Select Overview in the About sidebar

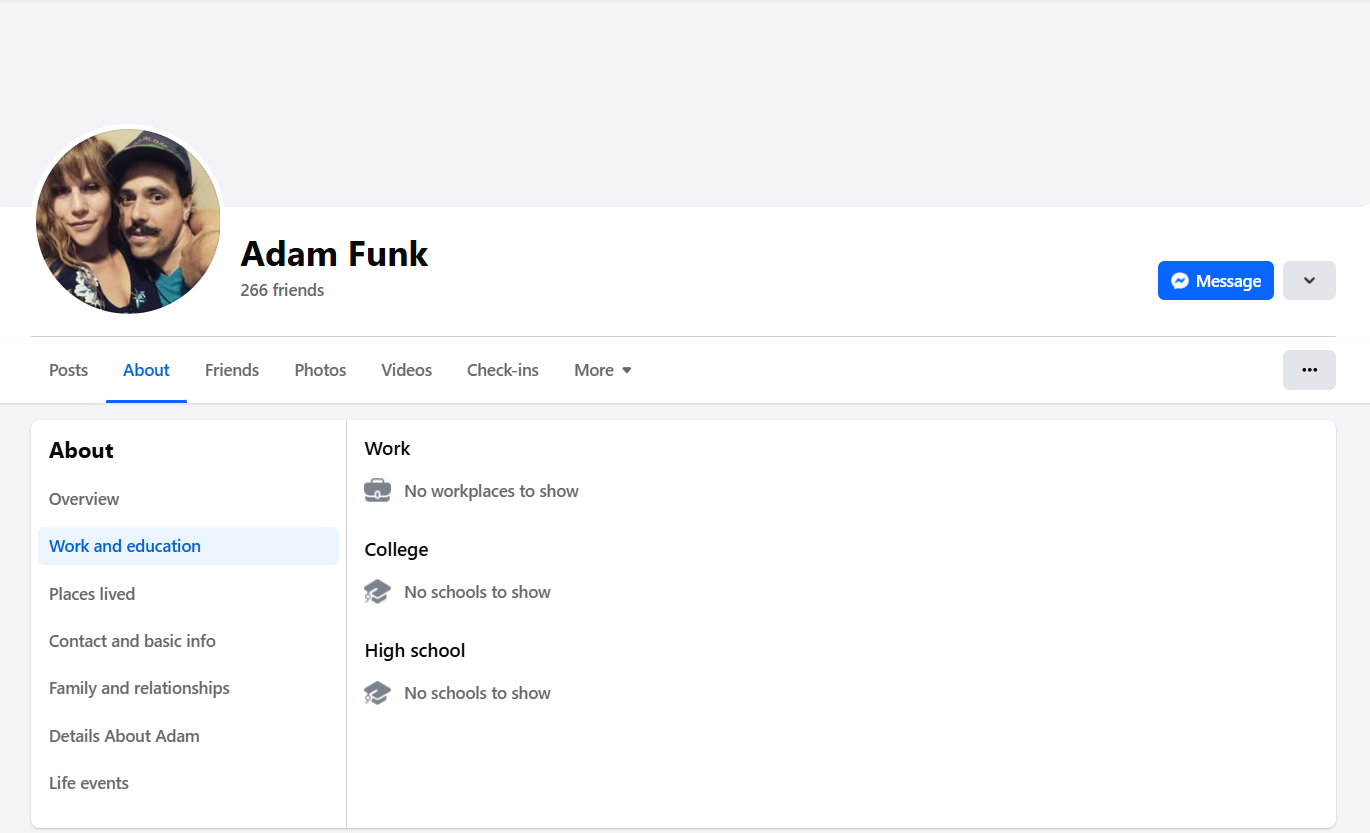tap(84, 499)
